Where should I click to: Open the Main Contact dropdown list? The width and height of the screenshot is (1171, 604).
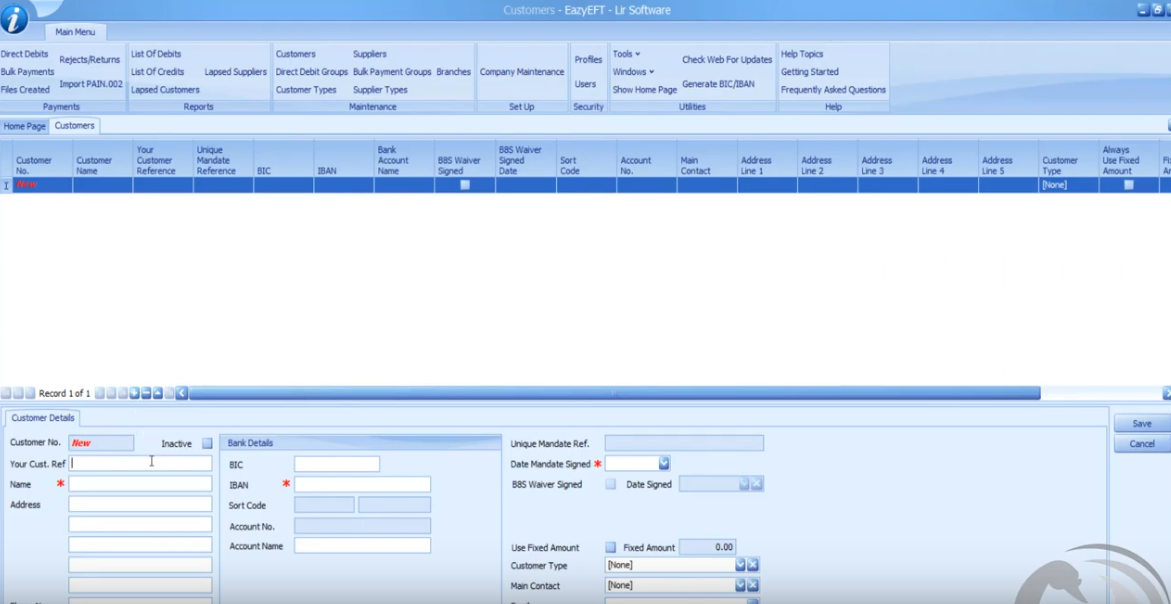740,585
